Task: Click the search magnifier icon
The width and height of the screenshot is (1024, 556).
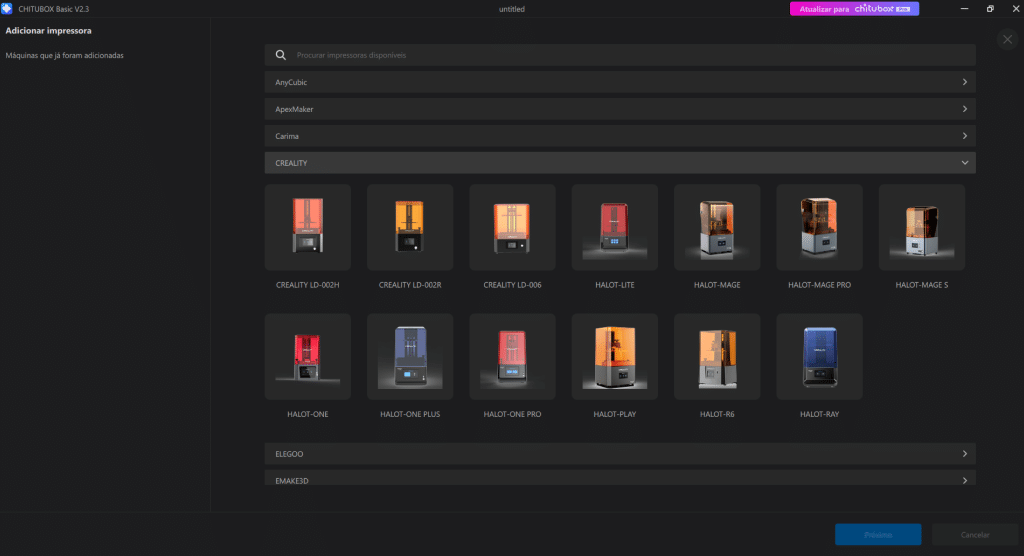Action: tap(281, 55)
